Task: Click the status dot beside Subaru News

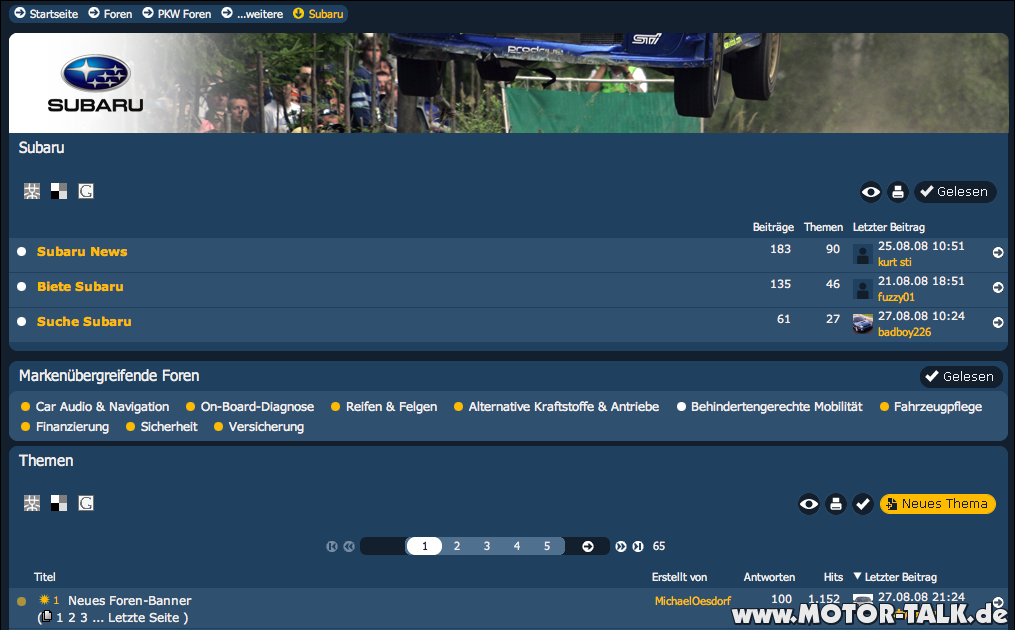Action: [x=21, y=251]
